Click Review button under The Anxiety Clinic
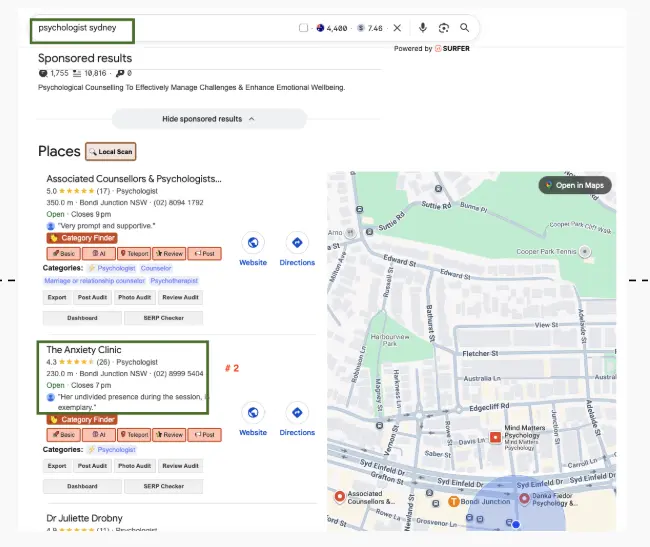Screen dimensions: 650x547 169,435
